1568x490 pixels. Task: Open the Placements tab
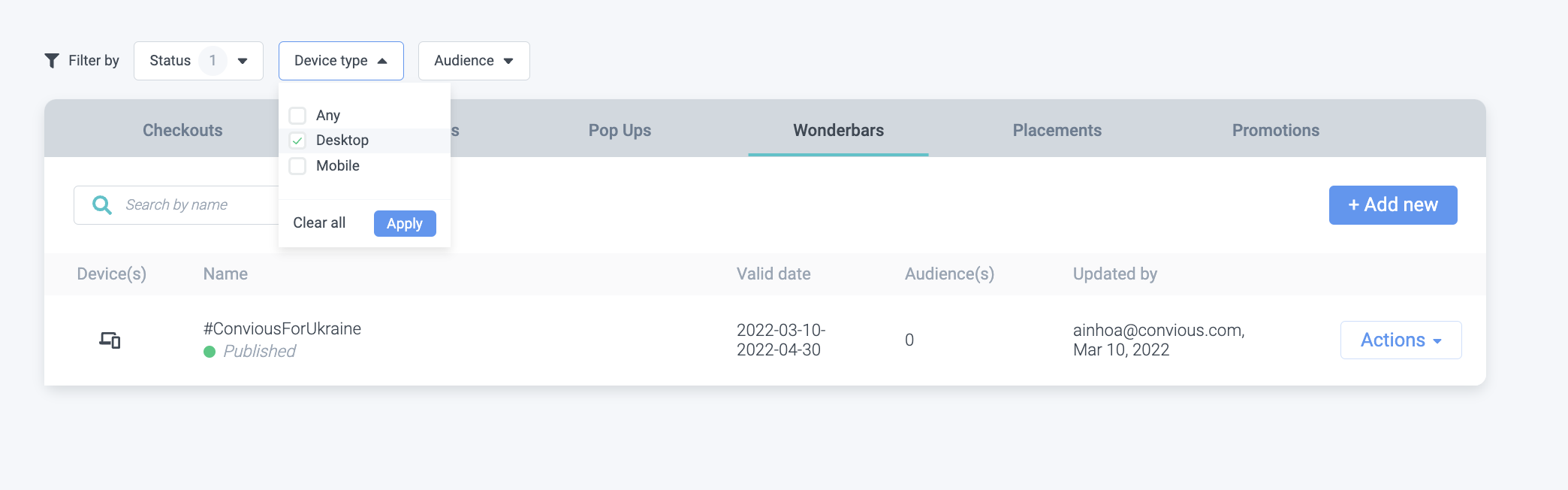coord(1057,130)
